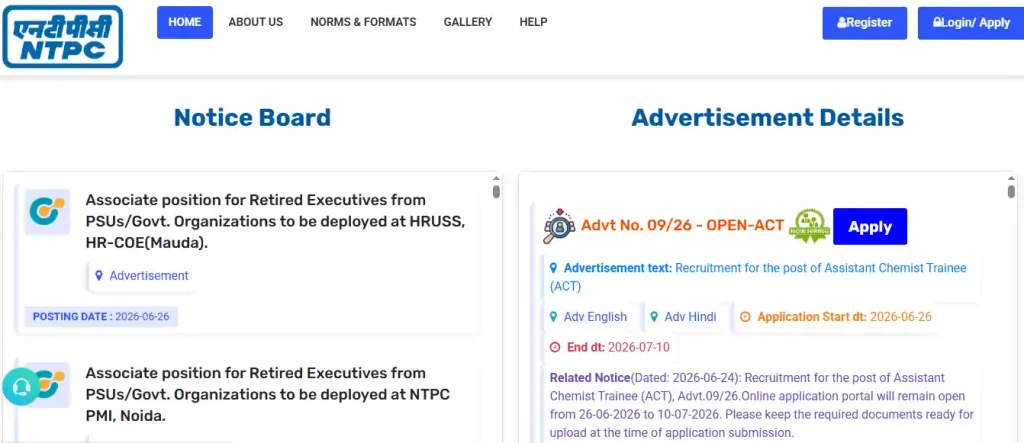Click Apply for Advt No. 09/26
The width and height of the screenshot is (1024, 443).
[870, 227]
